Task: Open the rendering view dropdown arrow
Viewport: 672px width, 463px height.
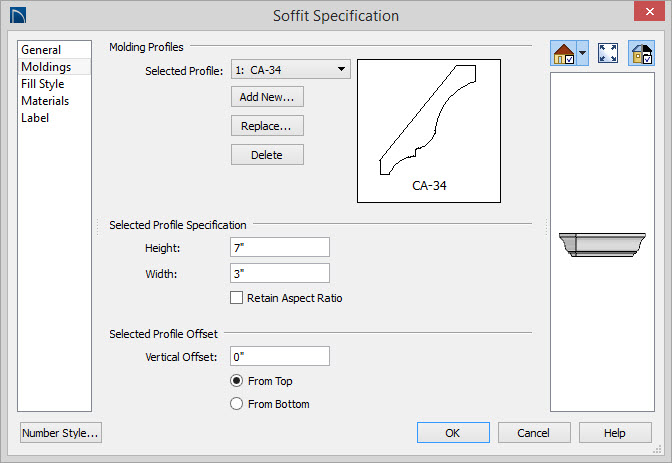Action: coord(582,53)
